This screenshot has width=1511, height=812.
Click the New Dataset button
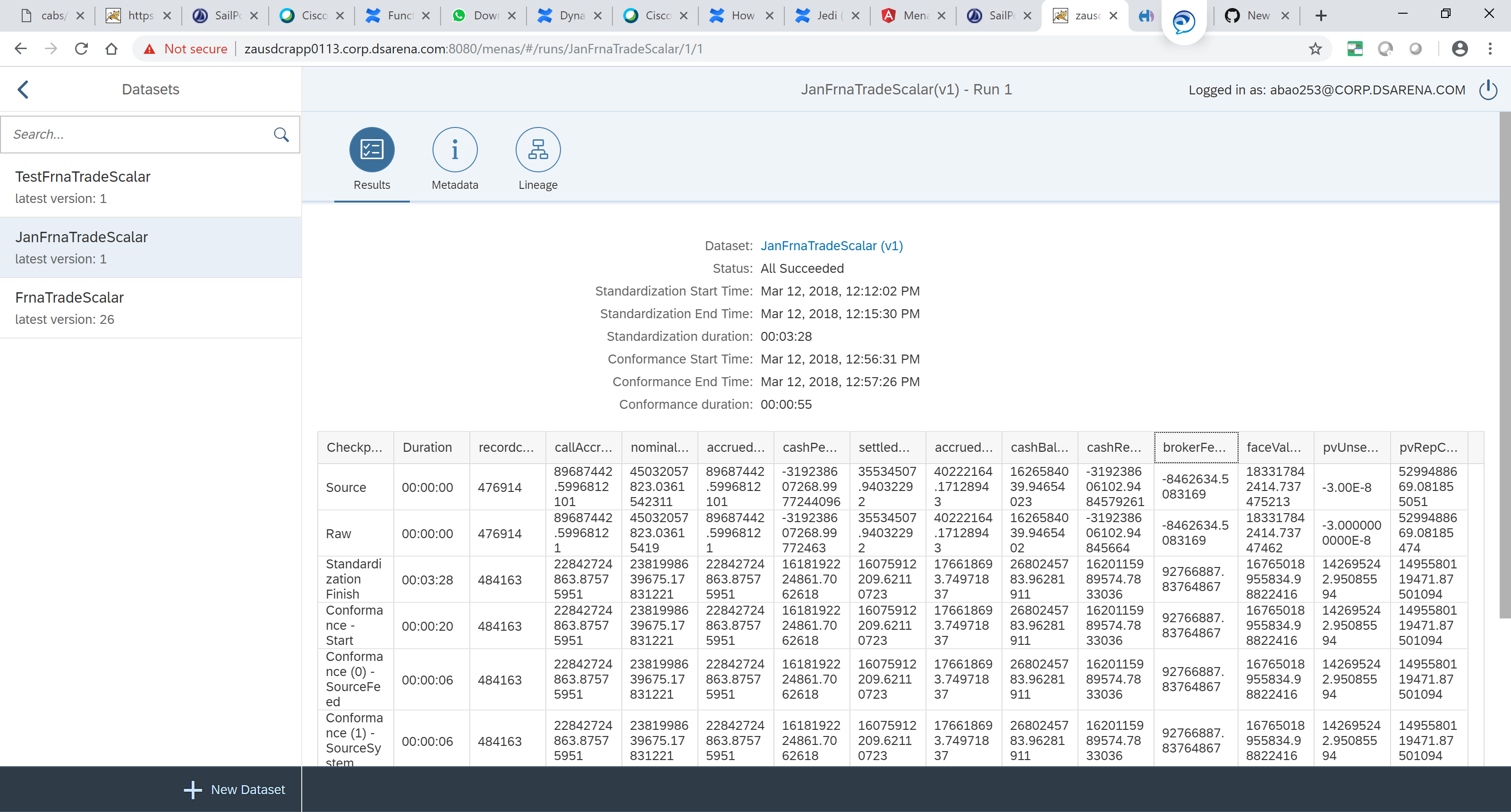click(x=235, y=789)
